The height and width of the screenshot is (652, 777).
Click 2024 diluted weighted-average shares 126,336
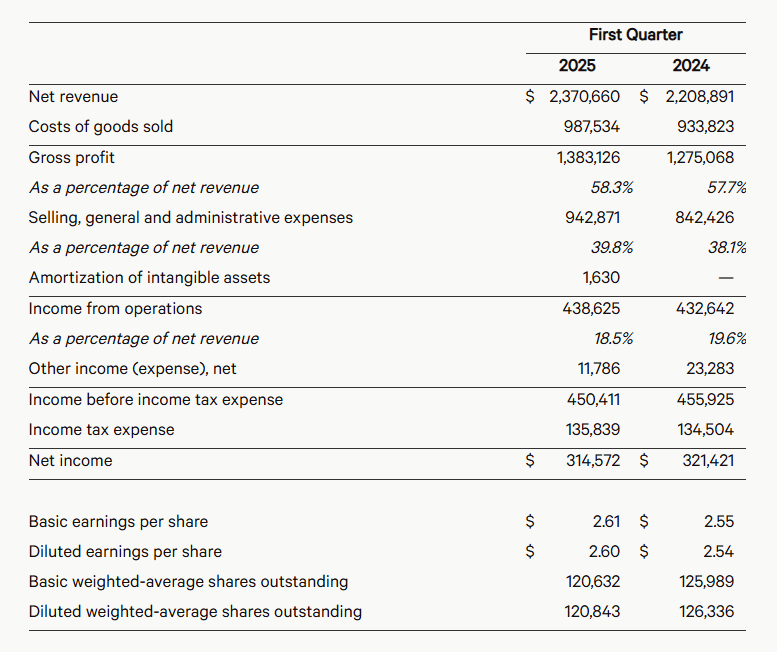pos(705,611)
